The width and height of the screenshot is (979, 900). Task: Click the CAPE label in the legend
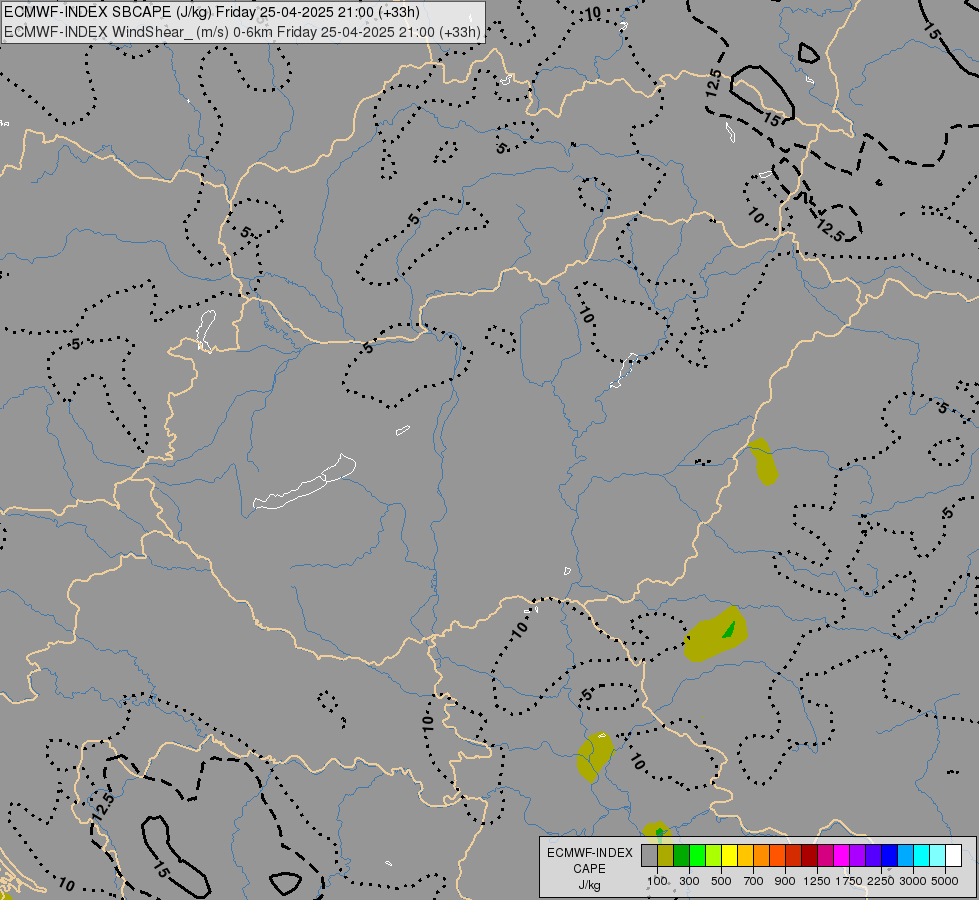tap(589, 869)
